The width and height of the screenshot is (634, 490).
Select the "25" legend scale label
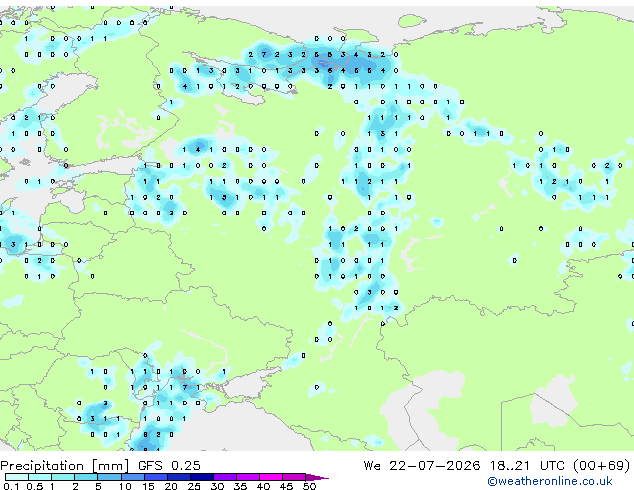194,486
